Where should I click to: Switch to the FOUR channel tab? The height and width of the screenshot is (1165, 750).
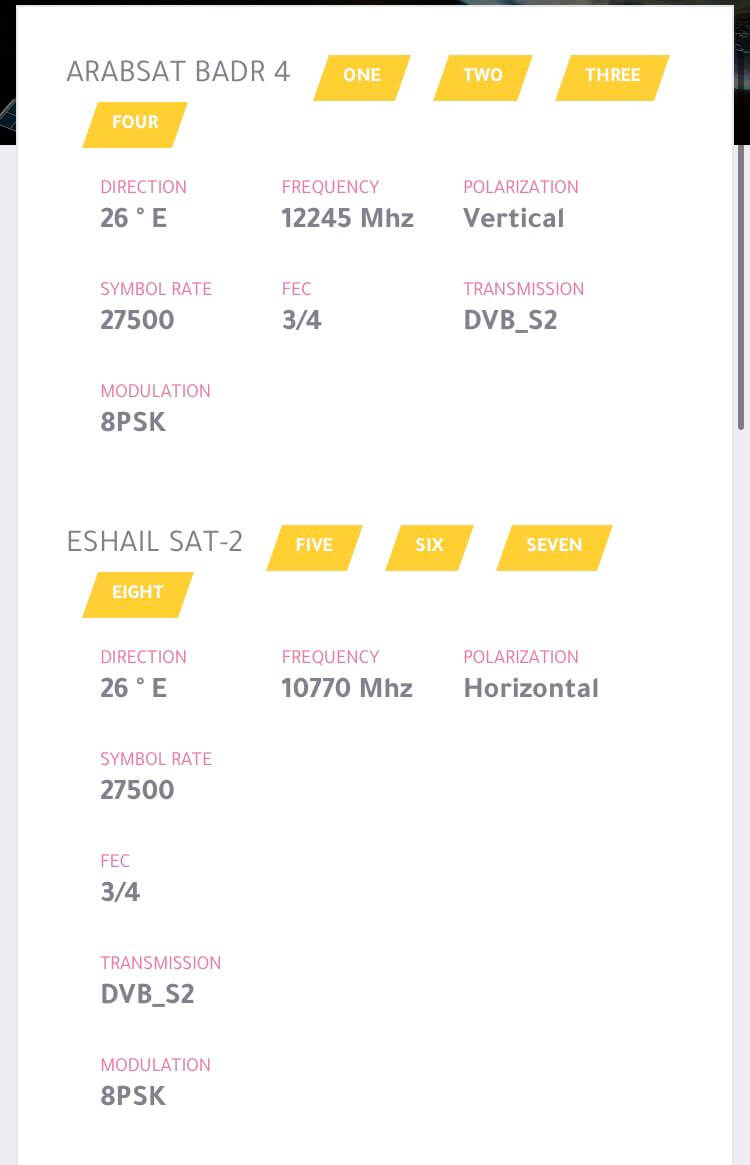point(135,124)
